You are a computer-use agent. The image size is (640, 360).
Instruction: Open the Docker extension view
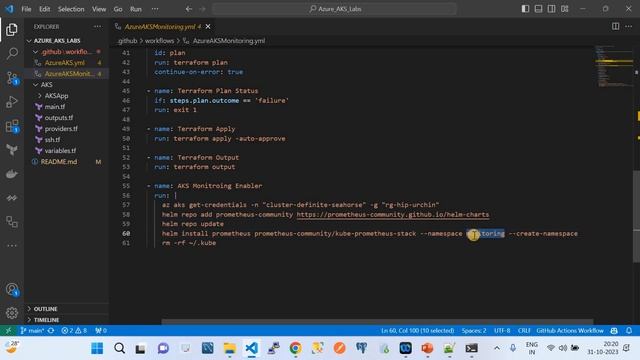point(12,174)
